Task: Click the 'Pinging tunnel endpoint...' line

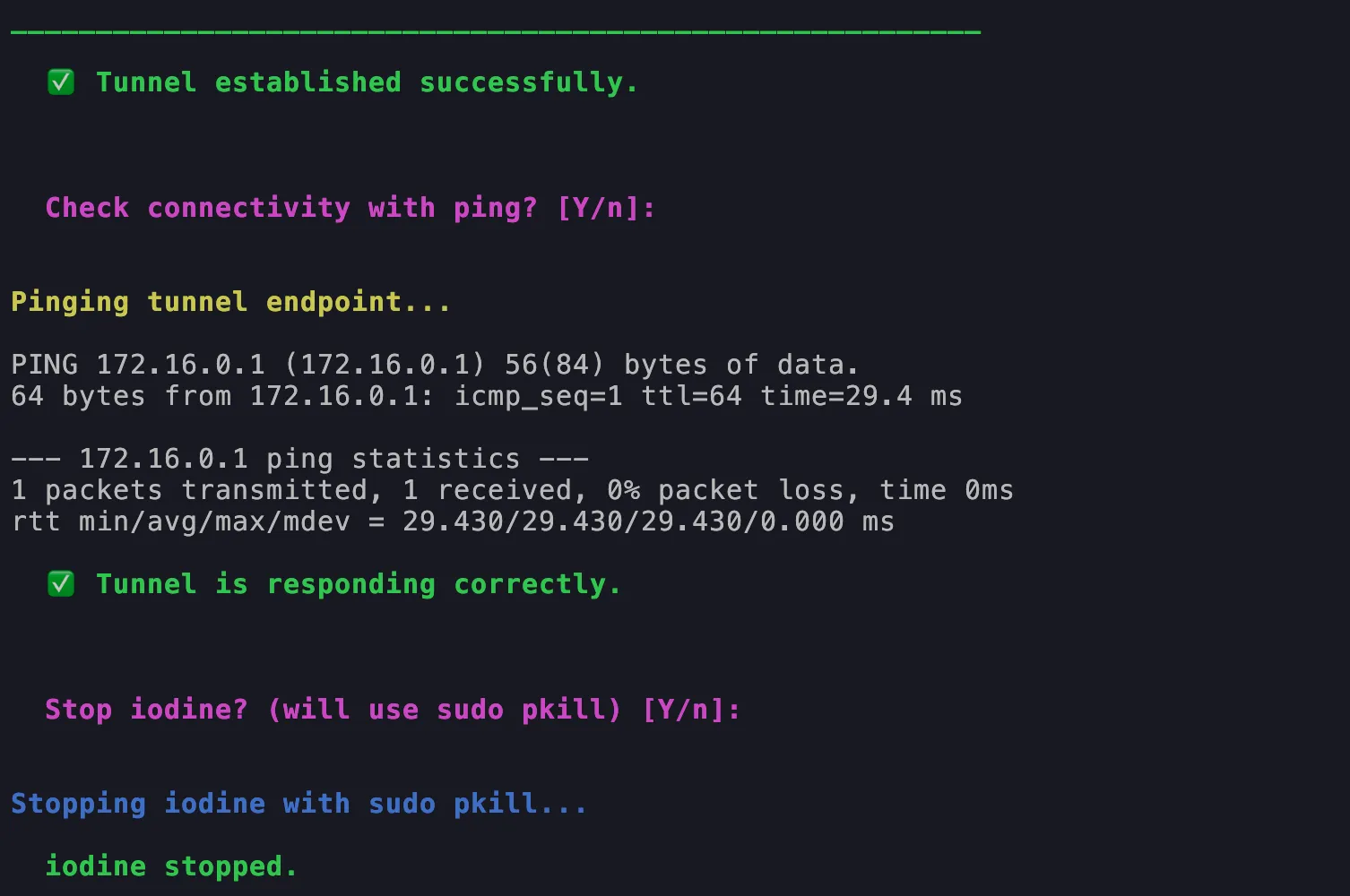Action: click(x=230, y=302)
